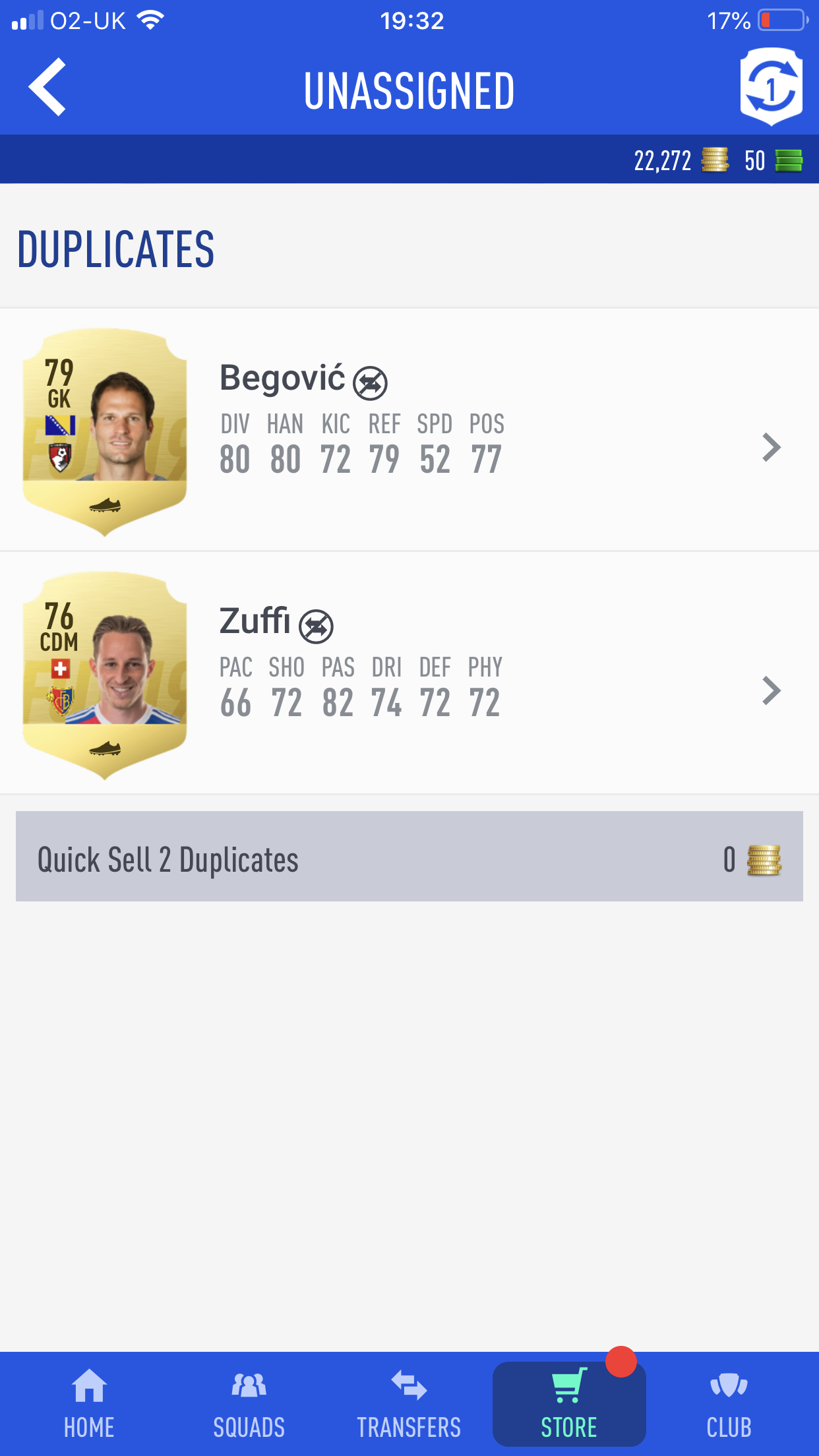Tap untradeable icon next to Zuffi
This screenshot has width=819, height=1456.
[316, 626]
